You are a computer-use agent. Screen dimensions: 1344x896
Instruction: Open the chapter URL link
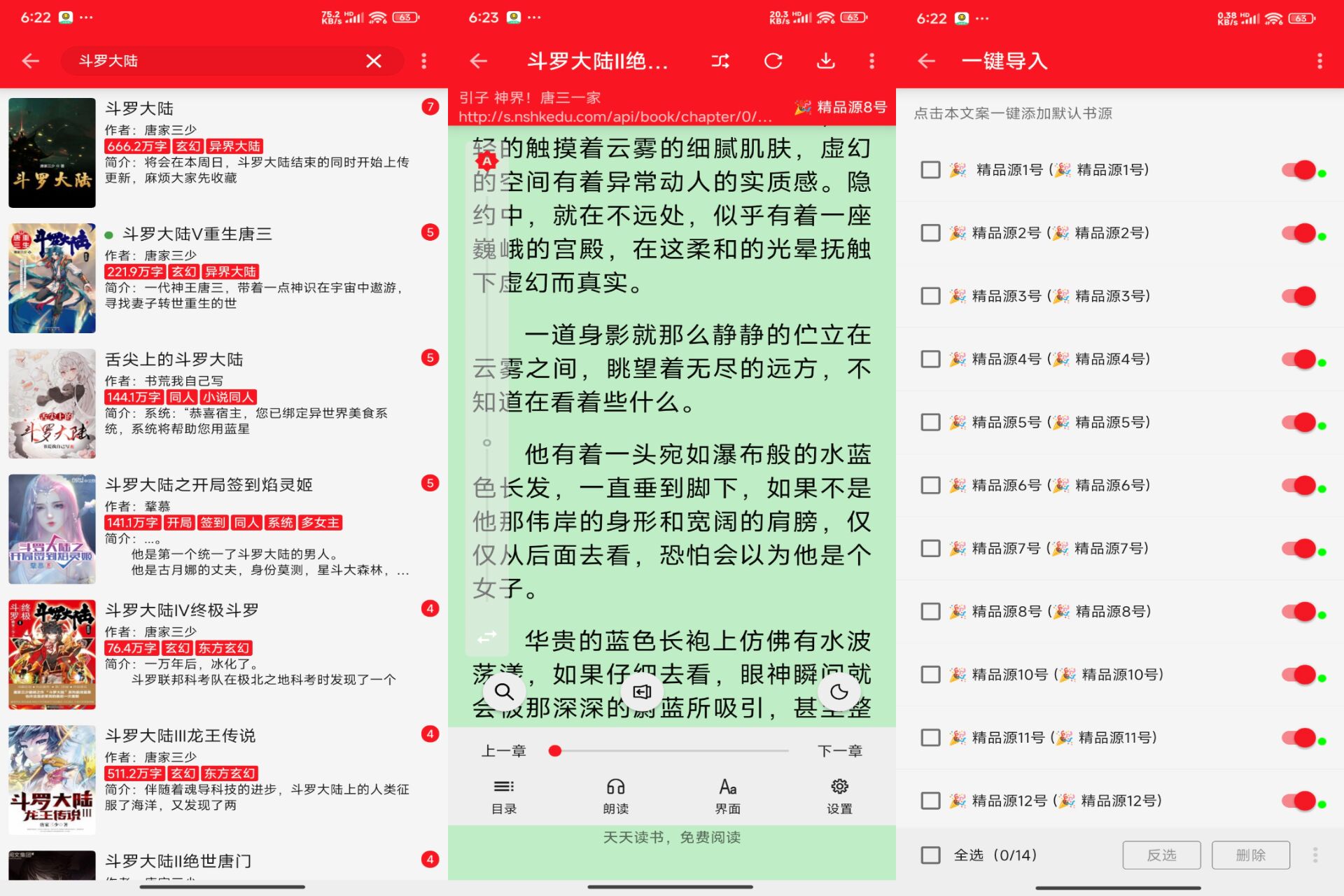click(x=615, y=117)
